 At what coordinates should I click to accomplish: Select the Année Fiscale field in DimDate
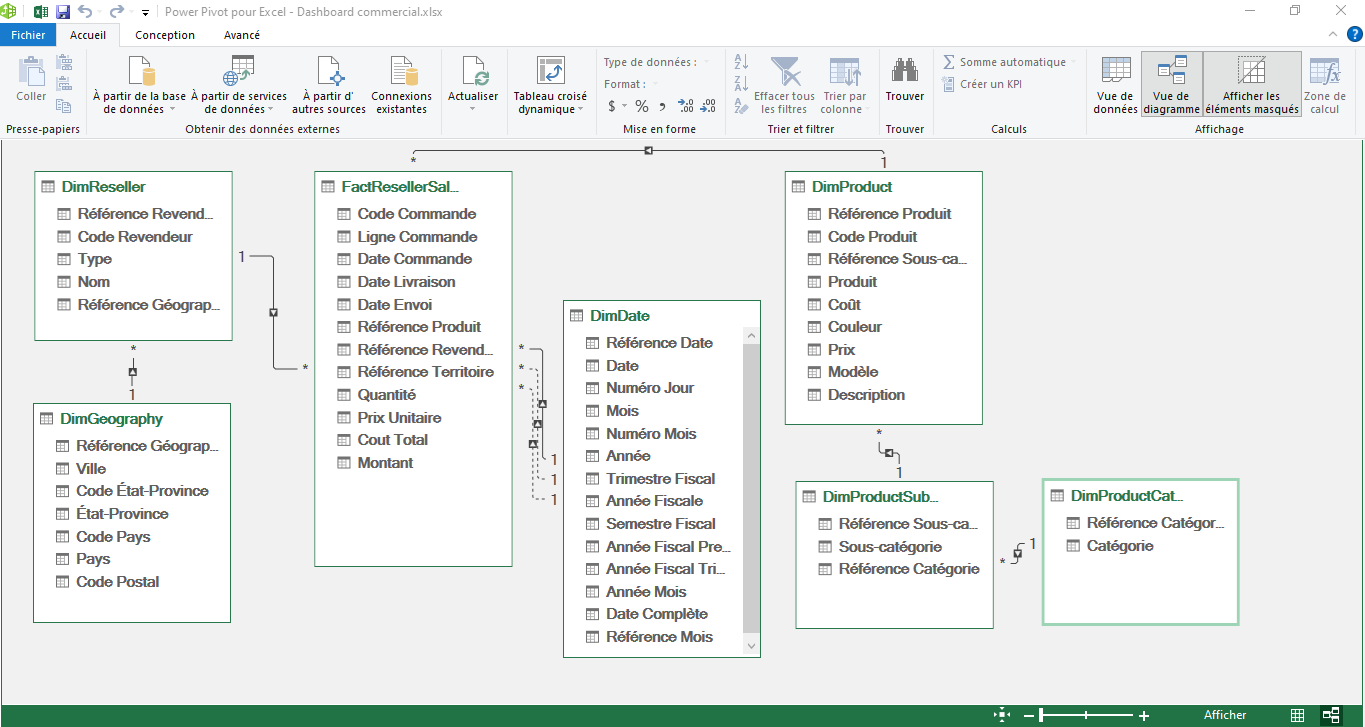(654, 501)
